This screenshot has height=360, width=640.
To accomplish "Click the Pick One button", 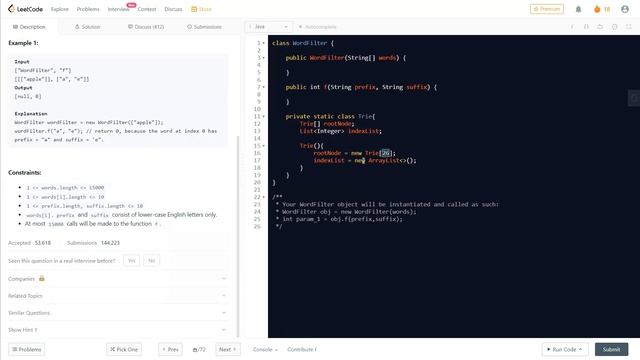I will tap(124, 349).
